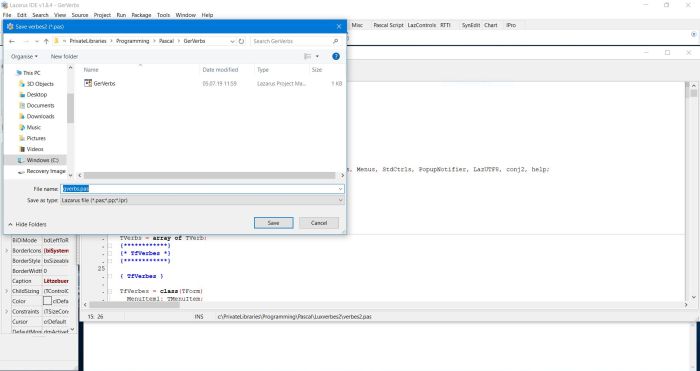
Task: Open Desktop folder in sidebar
Action: pos(37,95)
